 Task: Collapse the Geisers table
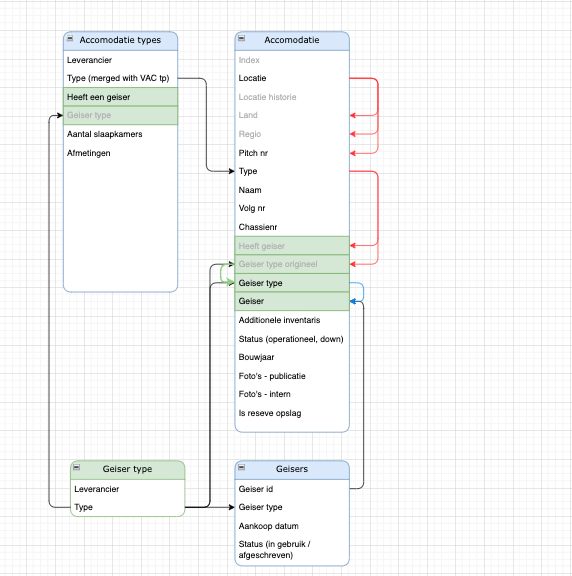click(x=241, y=467)
